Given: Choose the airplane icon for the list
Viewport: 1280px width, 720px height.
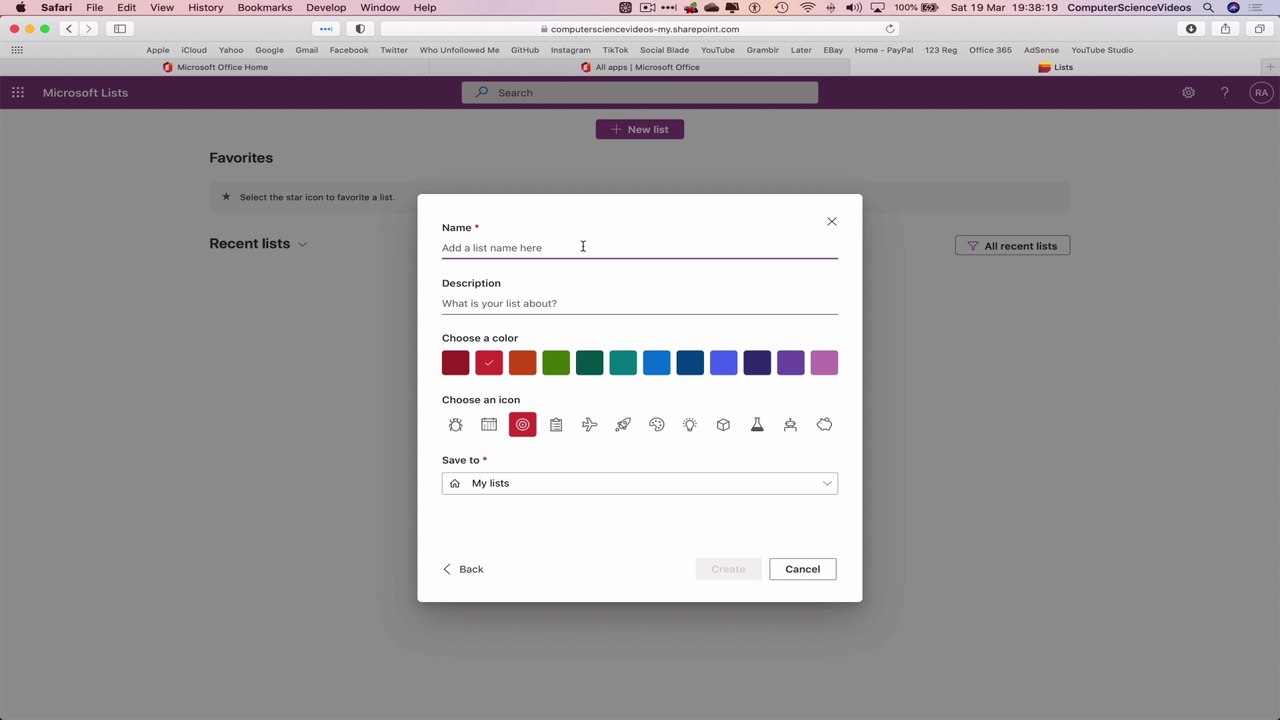Looking at the screenshot, I should (589, 425).
